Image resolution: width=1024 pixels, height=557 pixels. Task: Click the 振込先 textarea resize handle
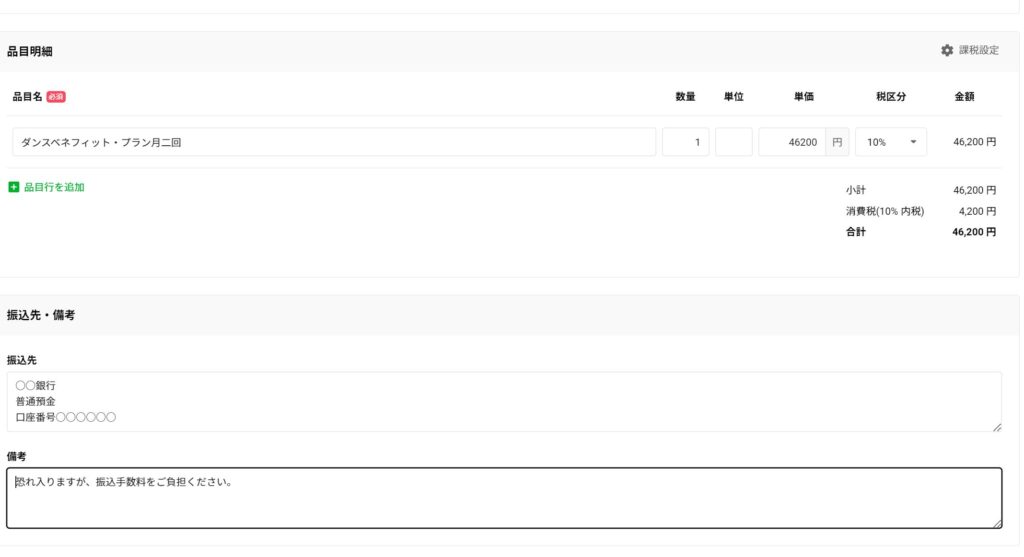pyautogui.click(x=996, y=426)
